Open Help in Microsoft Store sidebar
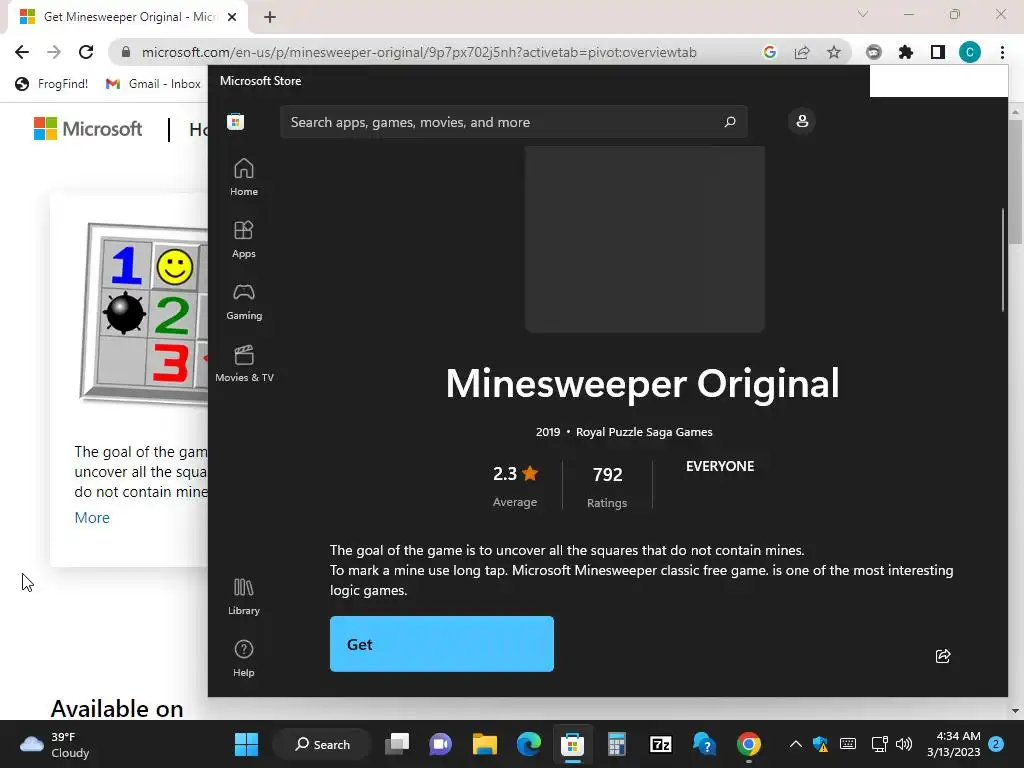The image size is (1024, 768). pyautogui.click(x=244, y=658)
